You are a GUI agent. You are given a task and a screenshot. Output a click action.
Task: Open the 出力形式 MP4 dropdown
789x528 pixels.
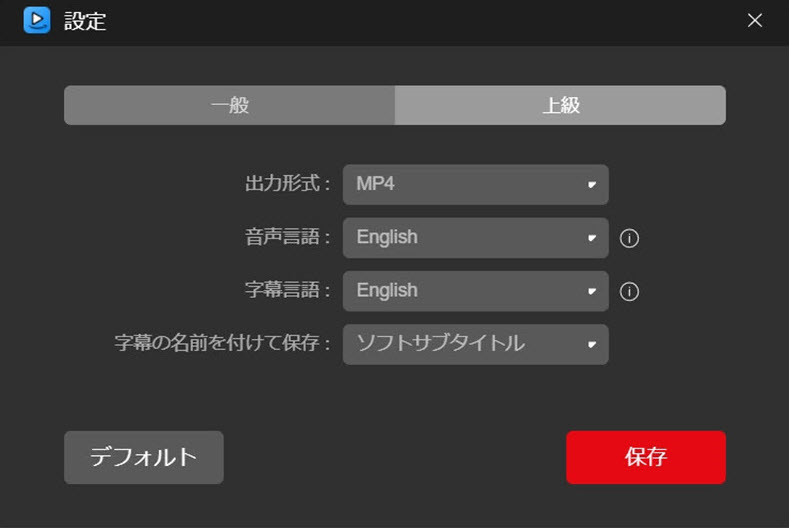[x=476, y=184]
